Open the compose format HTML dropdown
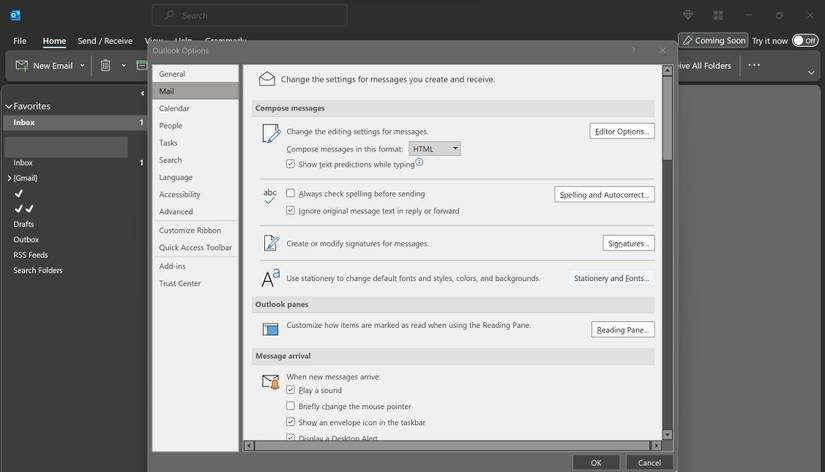 pos(435,149)
